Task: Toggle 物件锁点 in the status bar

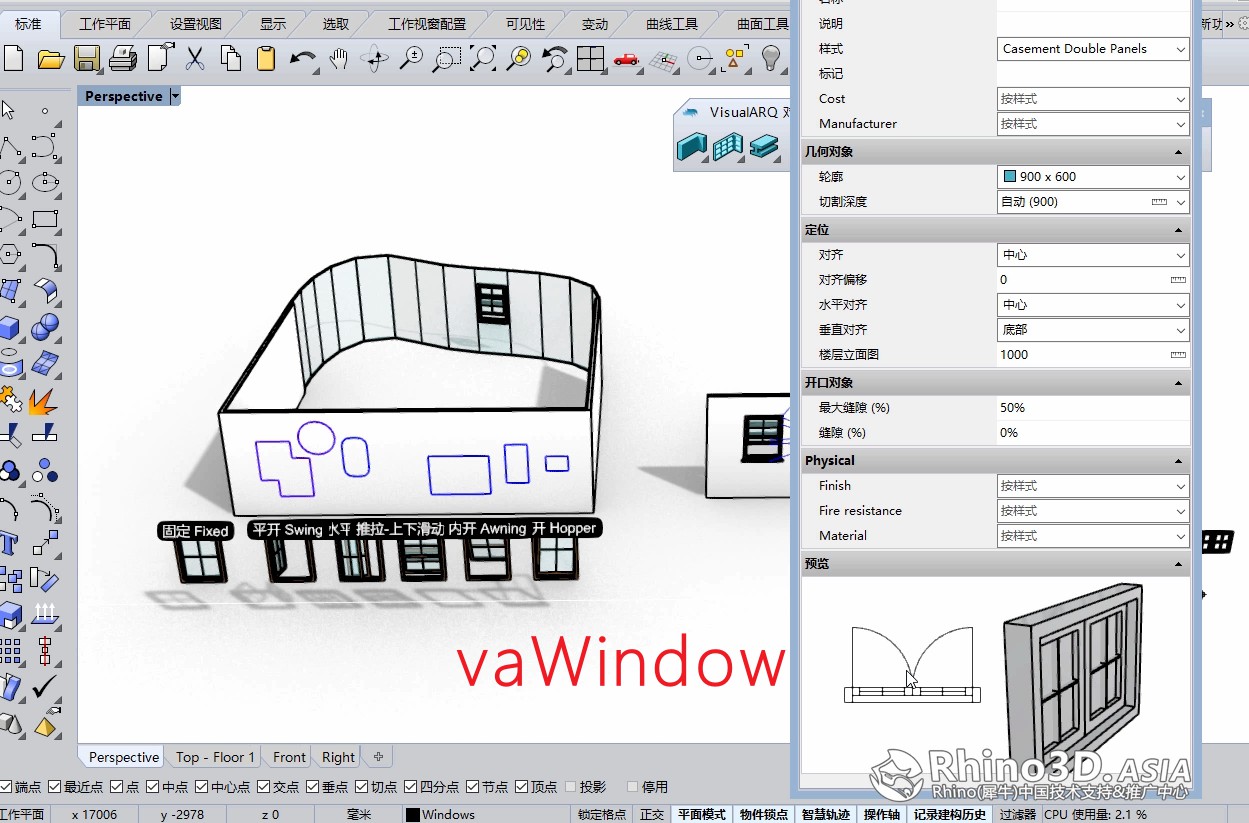Action: [x=764, y=814]
